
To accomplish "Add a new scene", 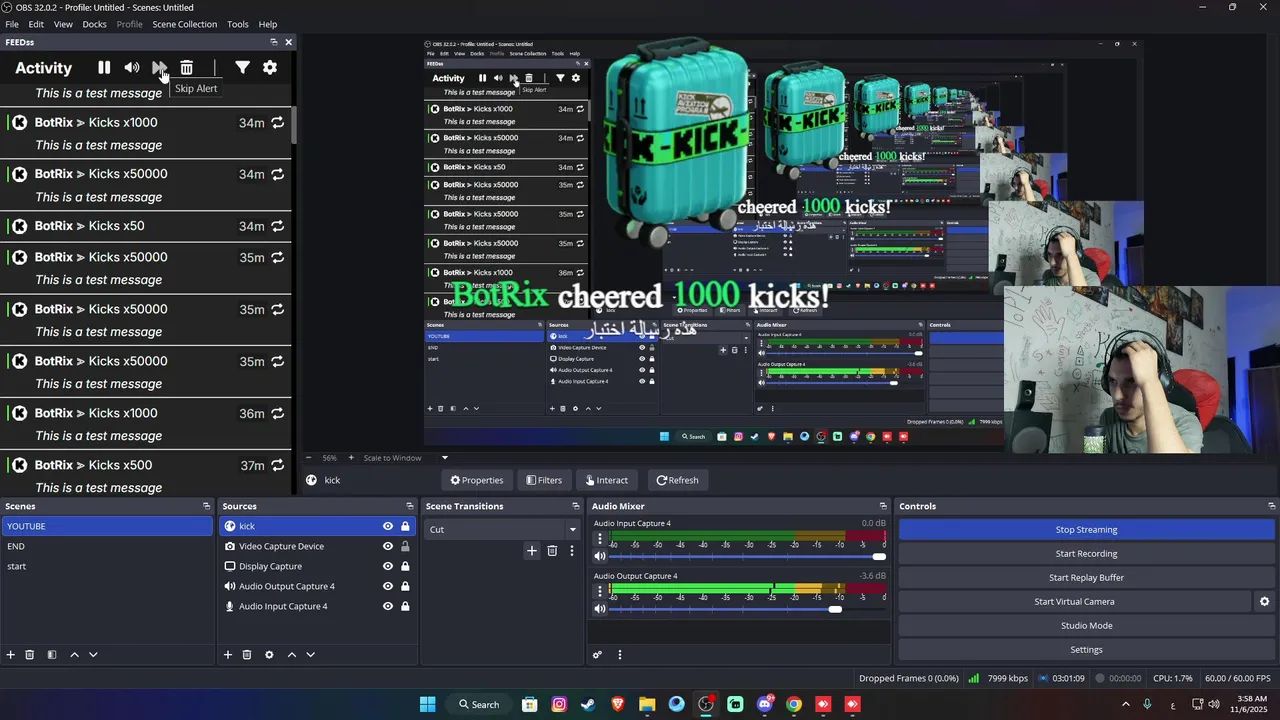I will point(11,655).
